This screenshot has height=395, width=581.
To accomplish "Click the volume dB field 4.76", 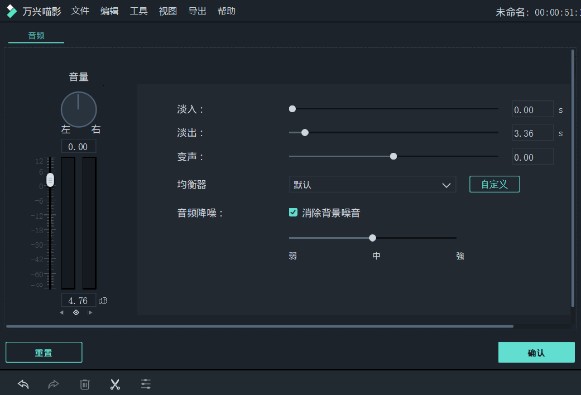I will (x=78, y=300).
